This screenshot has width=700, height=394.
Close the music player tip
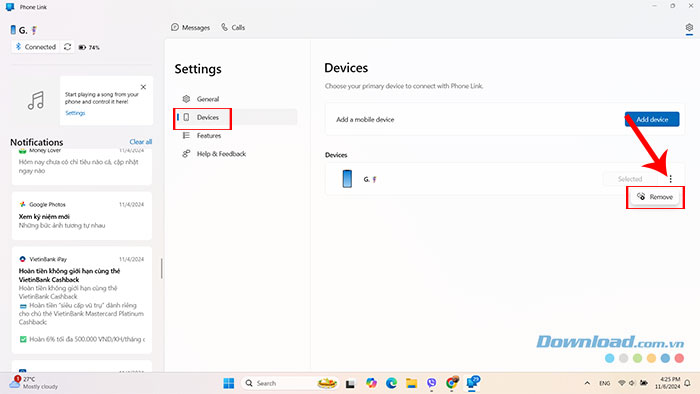coord(143,87)
